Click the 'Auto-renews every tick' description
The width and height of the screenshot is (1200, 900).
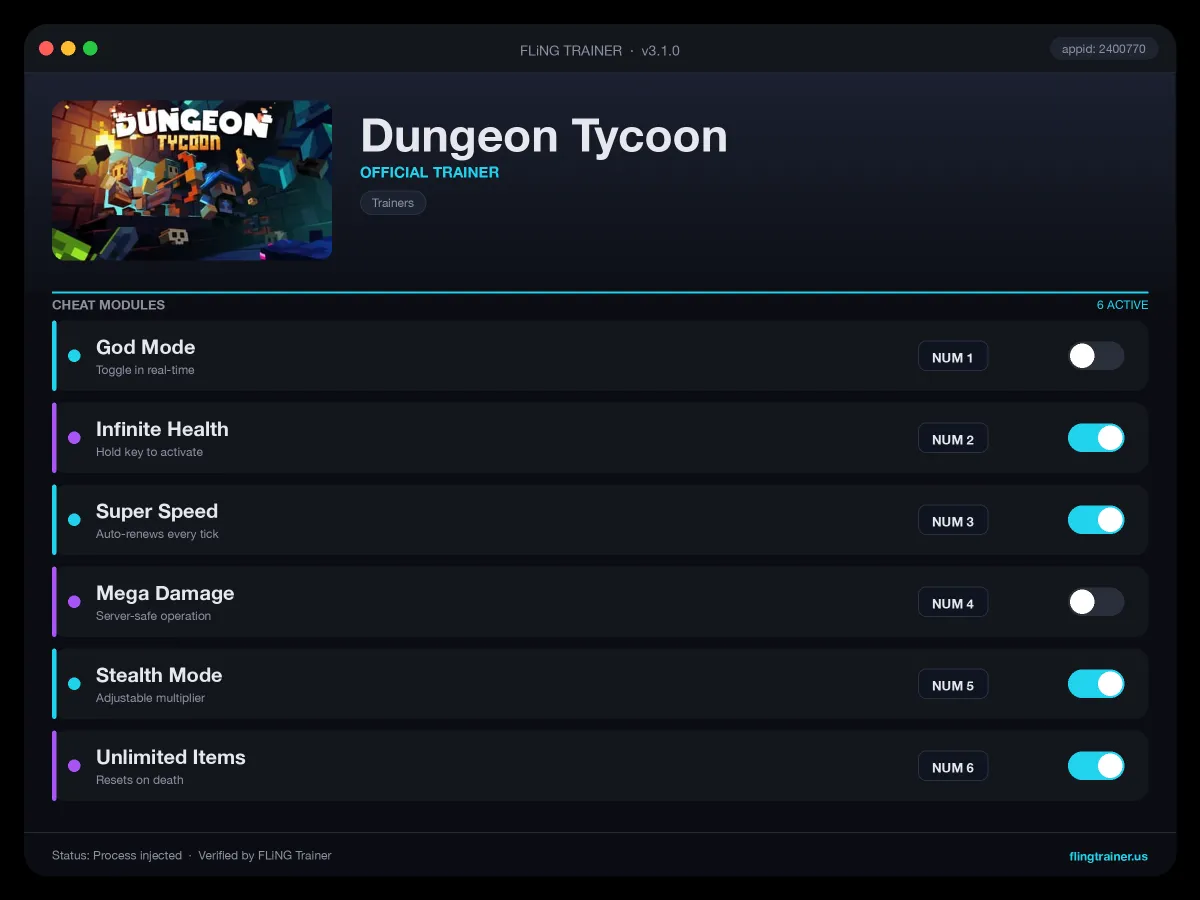(x=157, y=534)
